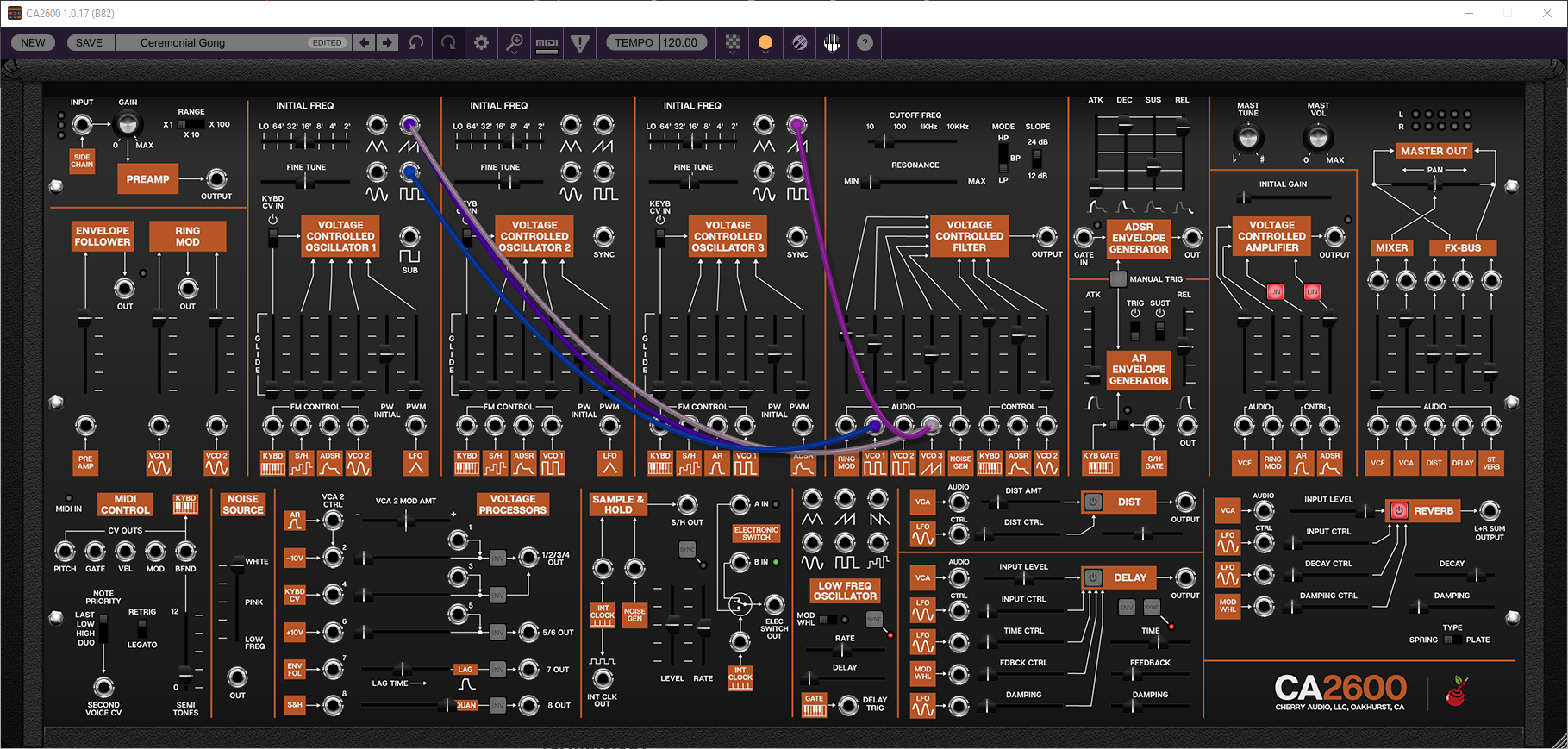Open the zoom magnifier dropdown
This screenshot has width=1568, height=749.
click(514, 43)
